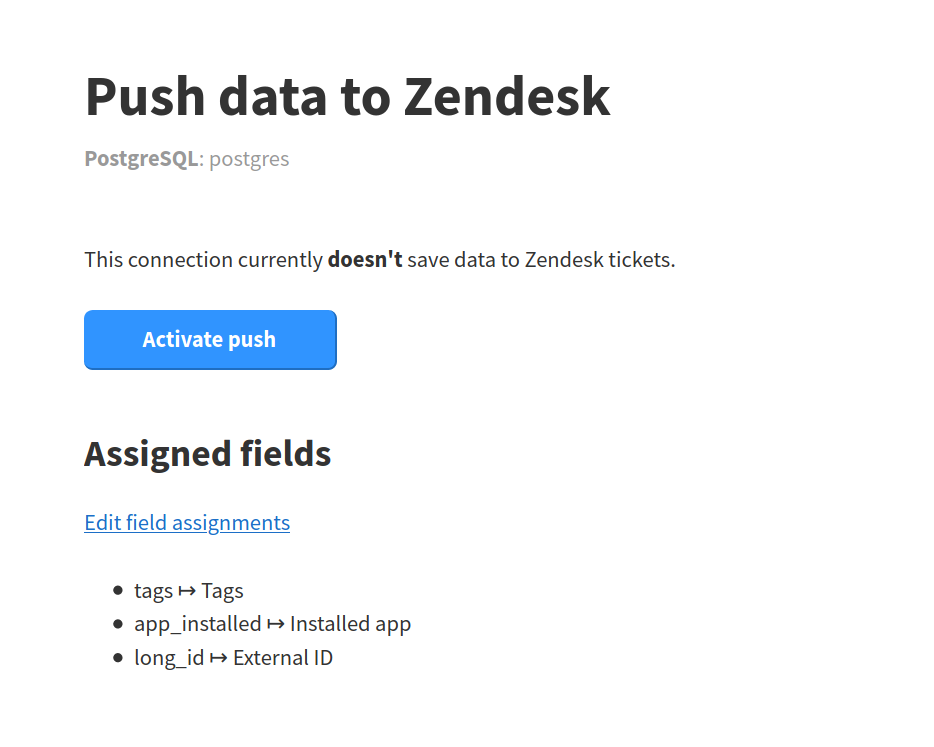
Task: Click the Push data to Zendesk heading
Action: [347, 96]
